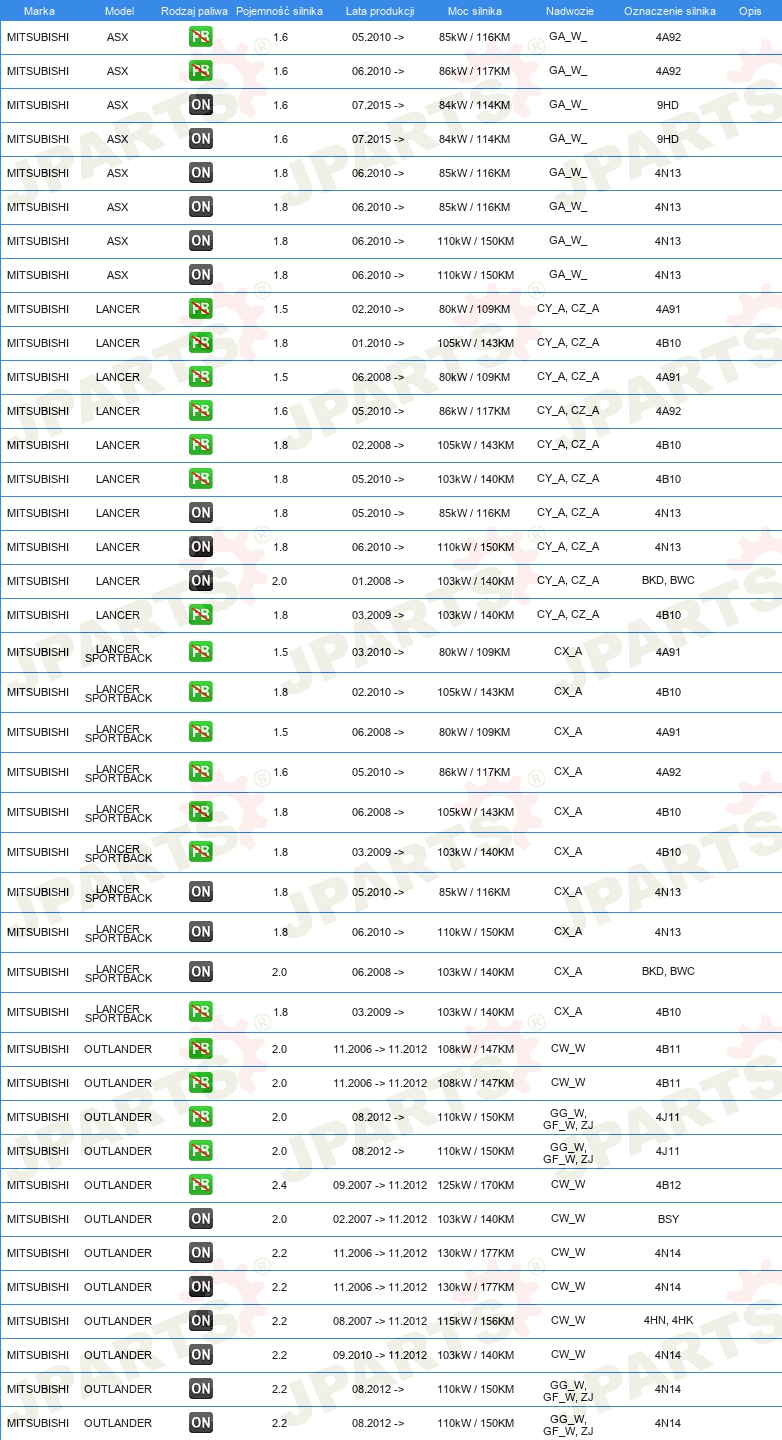
Task: Click diesel ON icon in Outlander 4HN, 4HK row
Action: click(201, 1321)
